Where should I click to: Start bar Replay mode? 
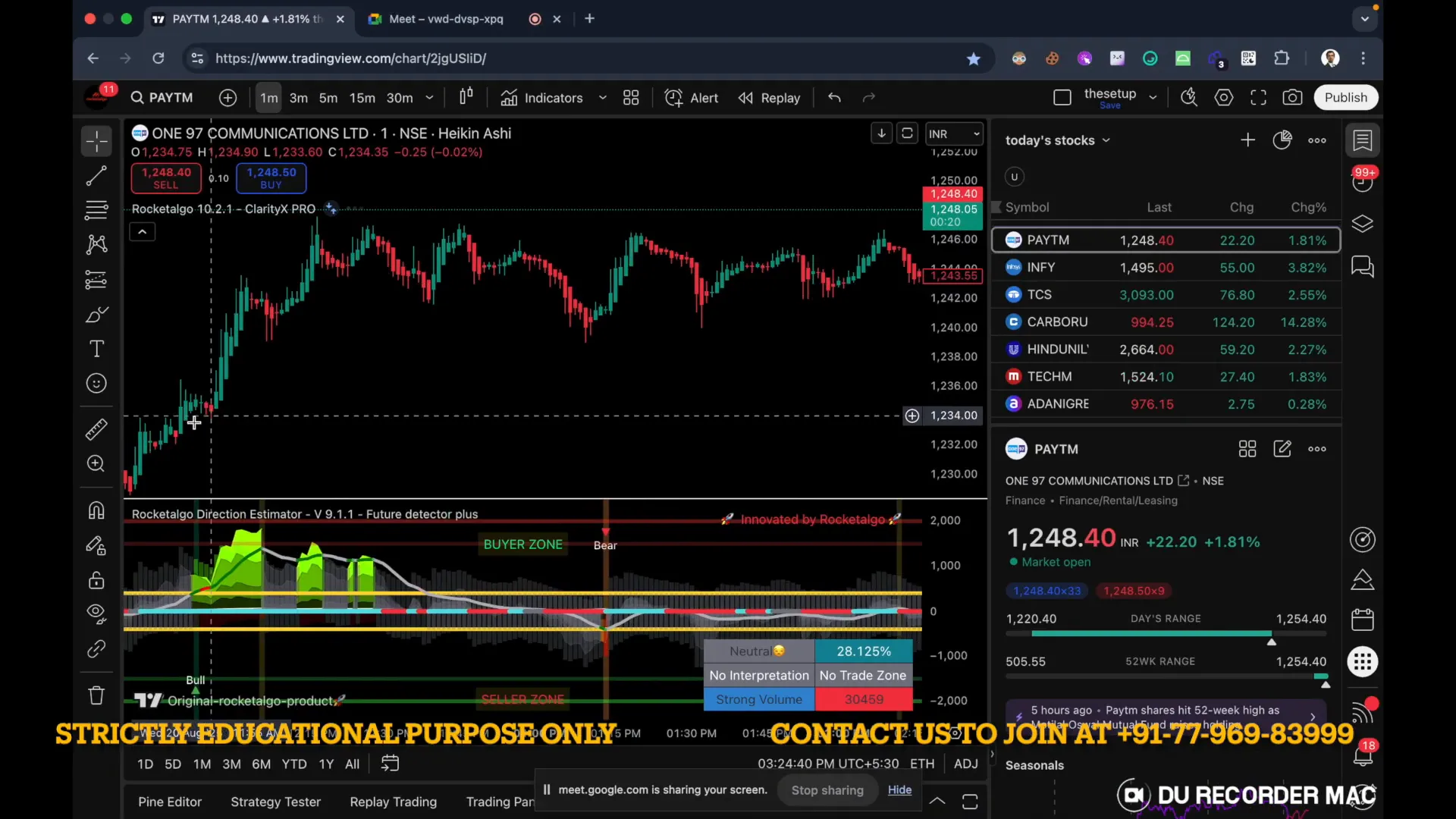[x=770, y=98]
